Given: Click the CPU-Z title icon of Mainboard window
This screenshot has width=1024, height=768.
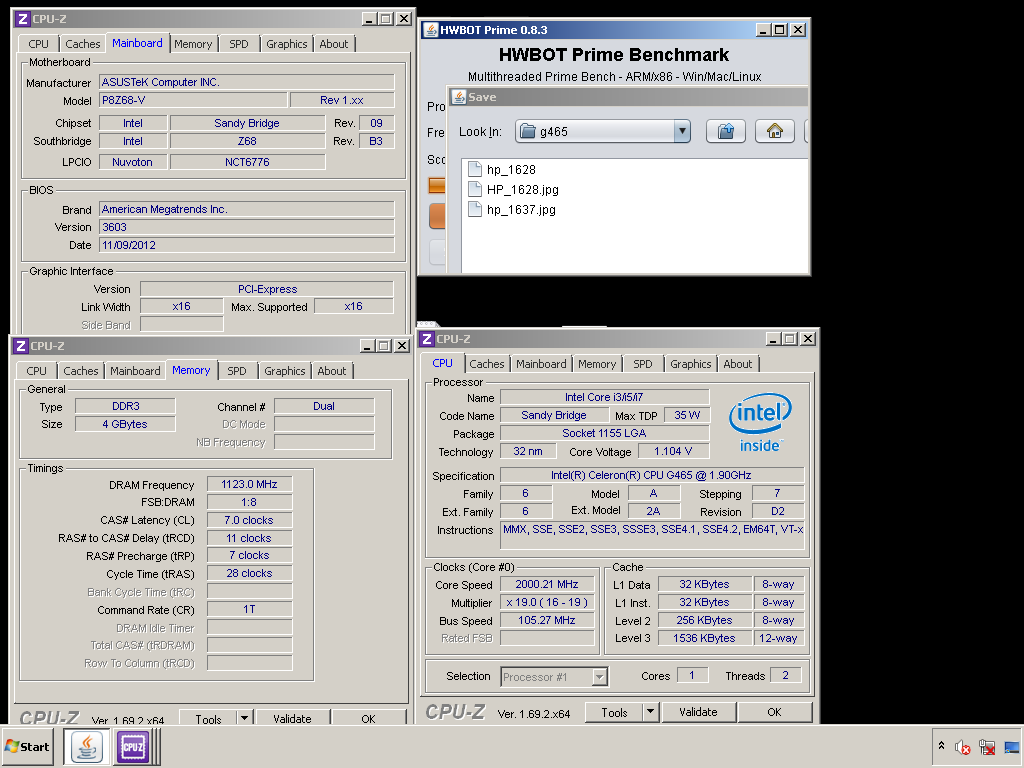Looking at the screenshot, I should click(22, 19).
